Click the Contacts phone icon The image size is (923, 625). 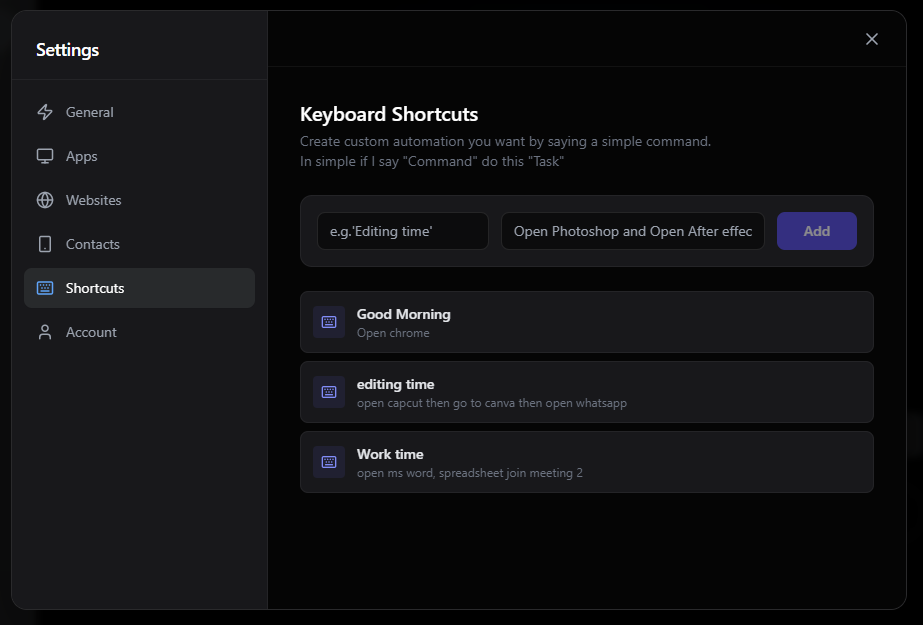[x=45, y=244]
